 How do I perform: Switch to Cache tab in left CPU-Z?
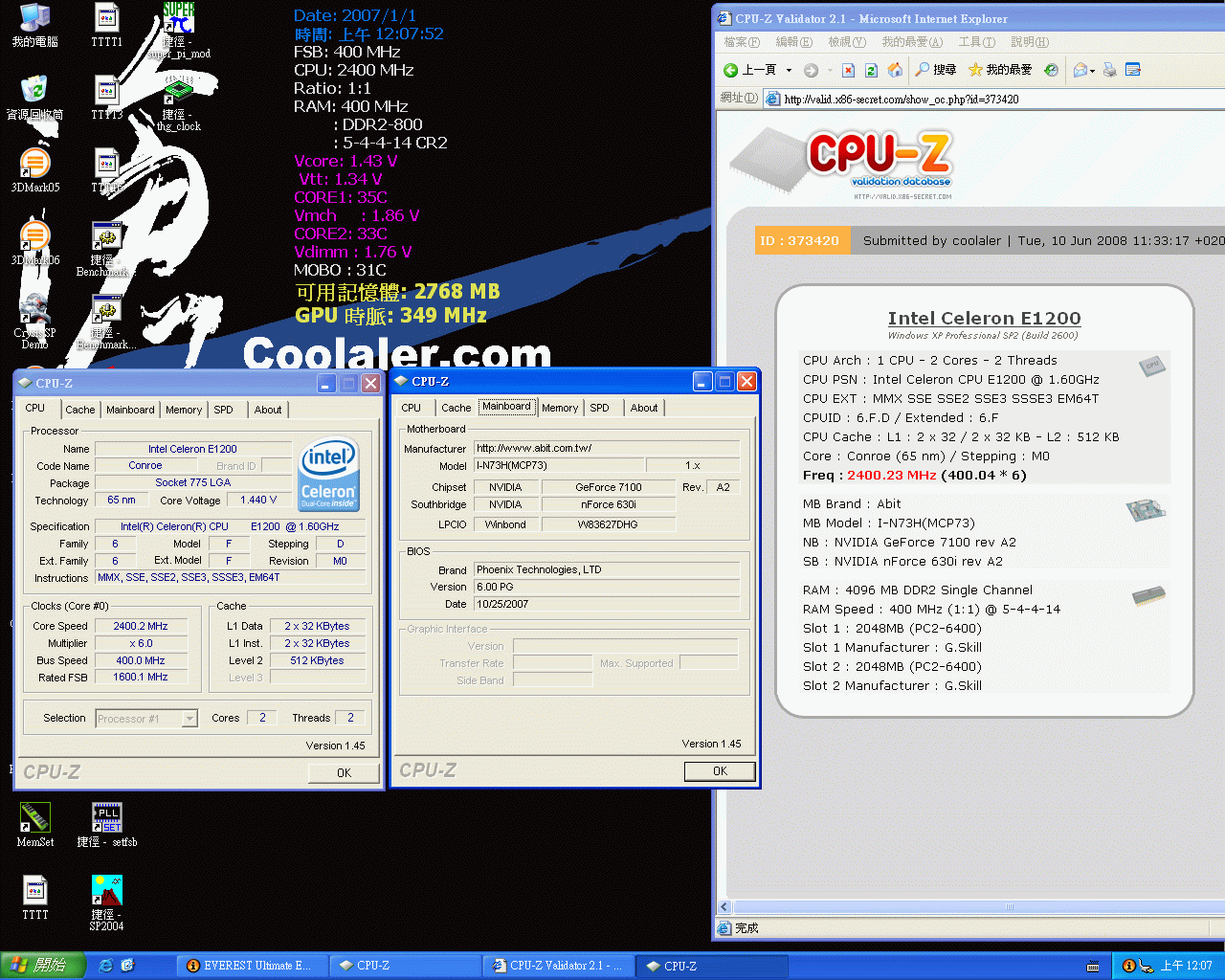pyautogui.click(x=80, y=410)
